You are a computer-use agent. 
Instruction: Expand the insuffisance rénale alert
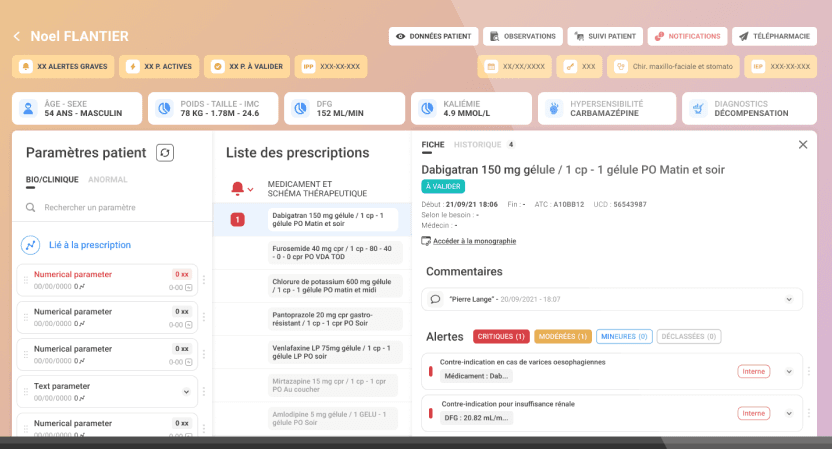pos(789,413)
